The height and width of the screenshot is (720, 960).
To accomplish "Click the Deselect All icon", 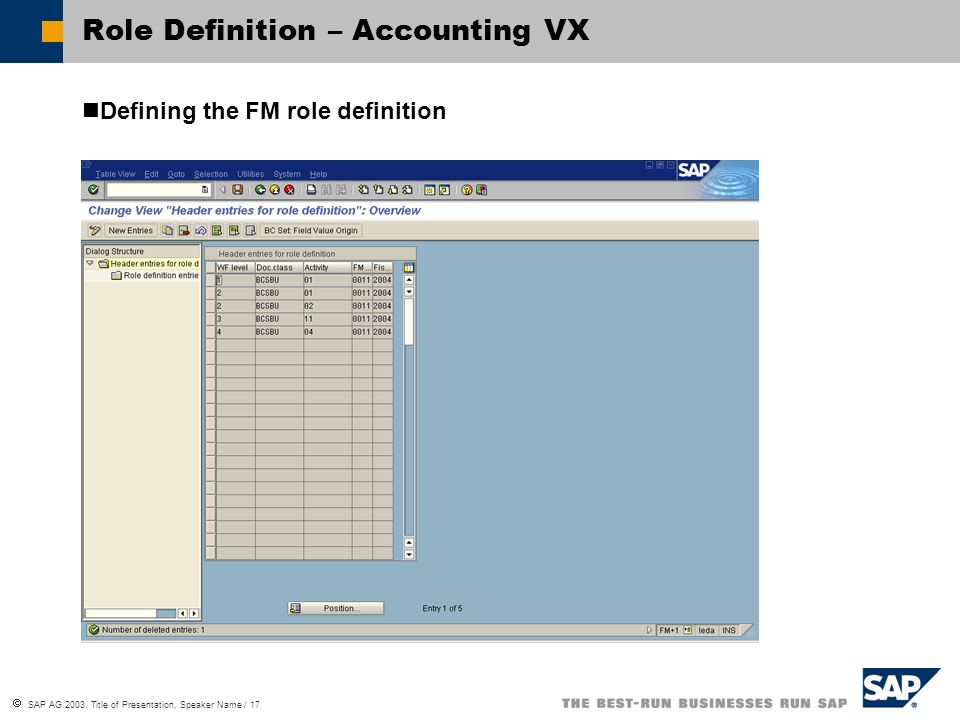I will pyautogui.click(x=250, y=230).
